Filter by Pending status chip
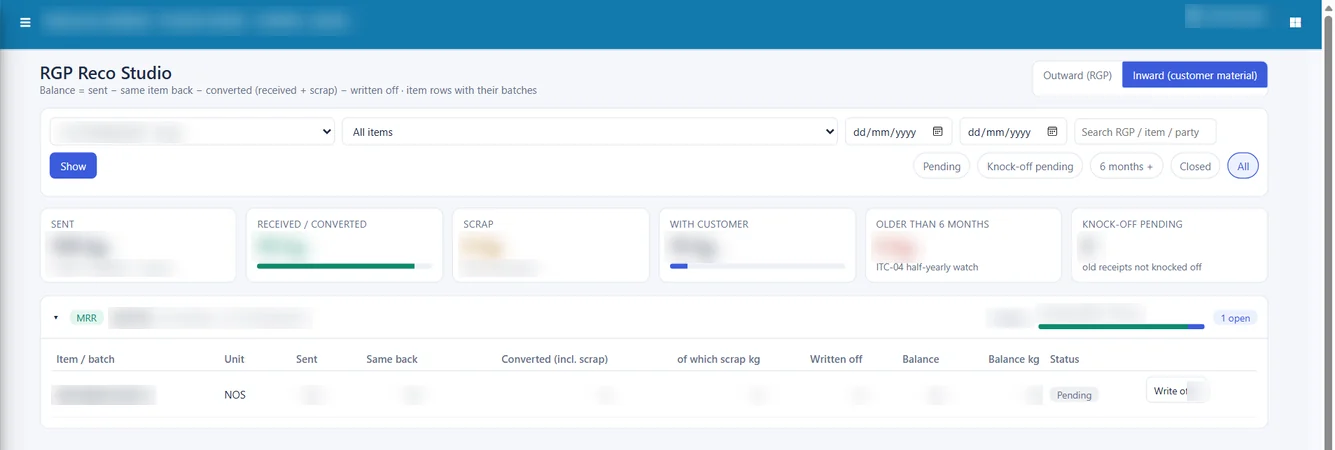Viewport: 1335px width, 450px height. click(x=942, y=166)
